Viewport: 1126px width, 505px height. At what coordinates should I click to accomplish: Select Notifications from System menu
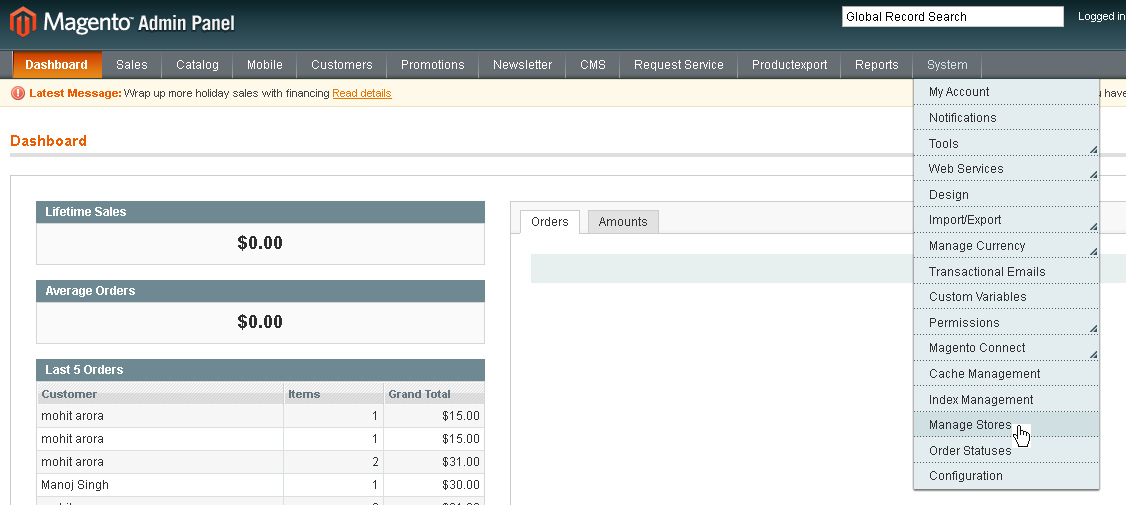coord(1006,118)
